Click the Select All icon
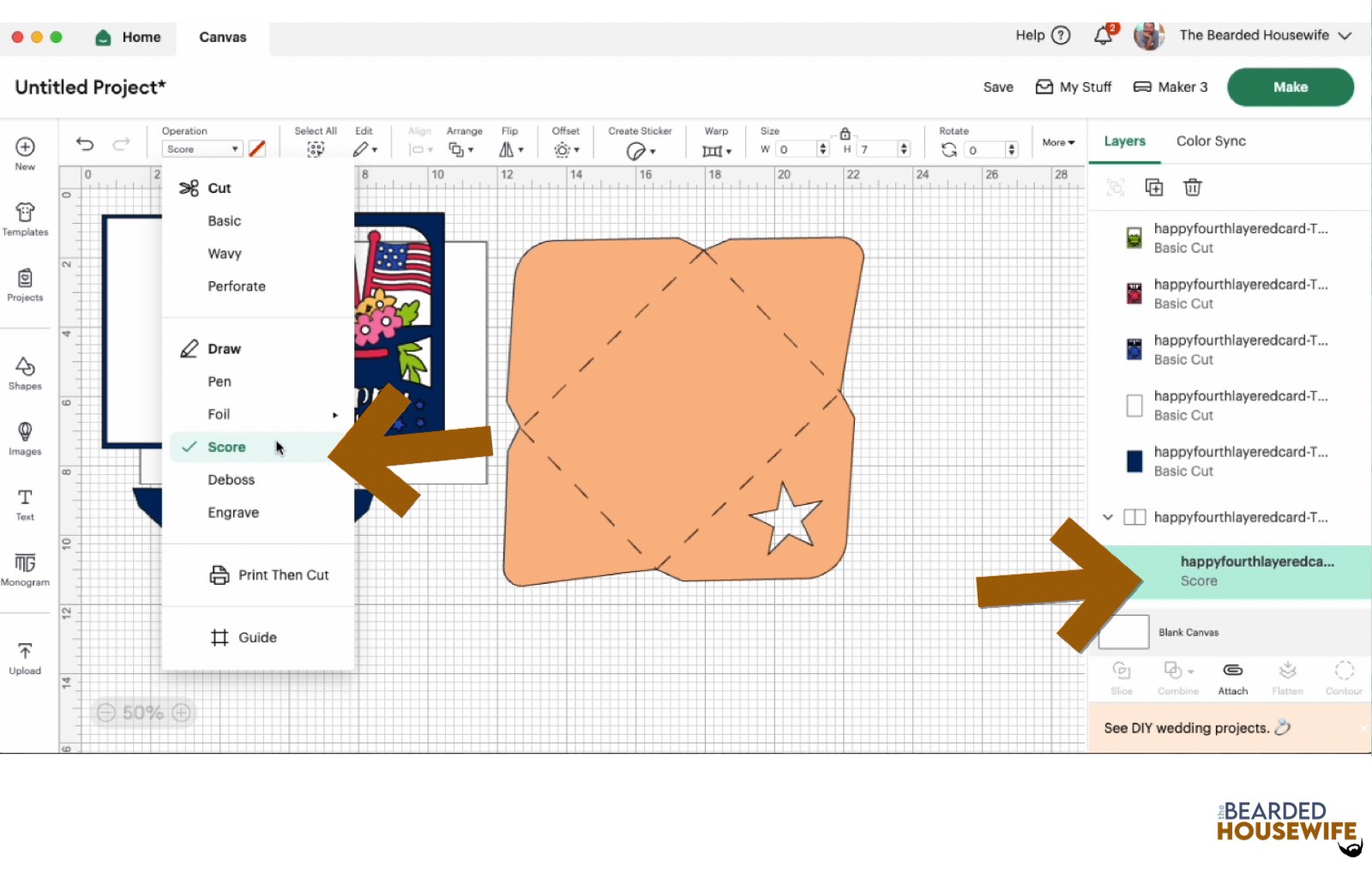 (x=316, y=149)
